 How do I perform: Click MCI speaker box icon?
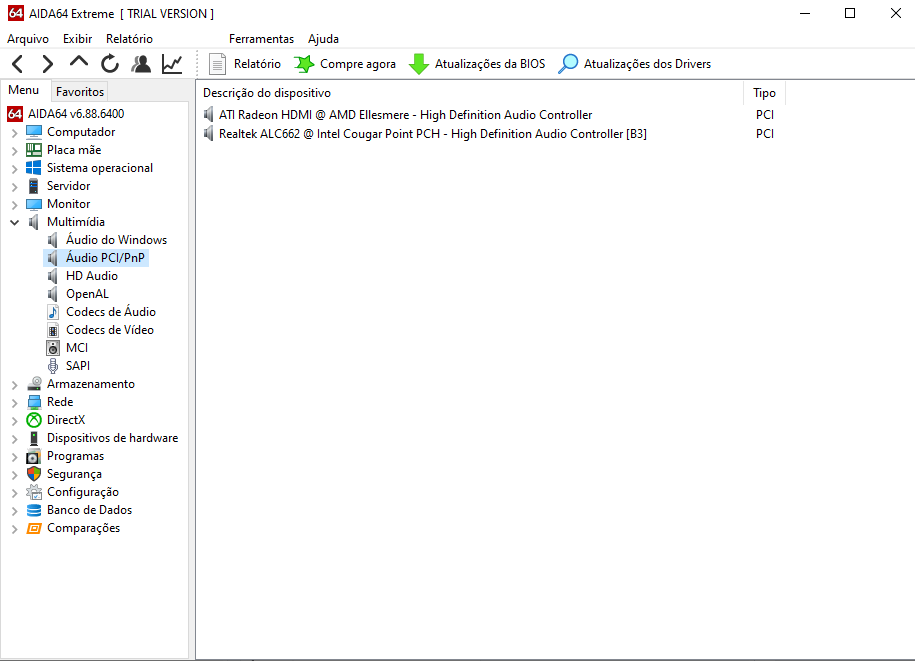(x=53, y=348)
